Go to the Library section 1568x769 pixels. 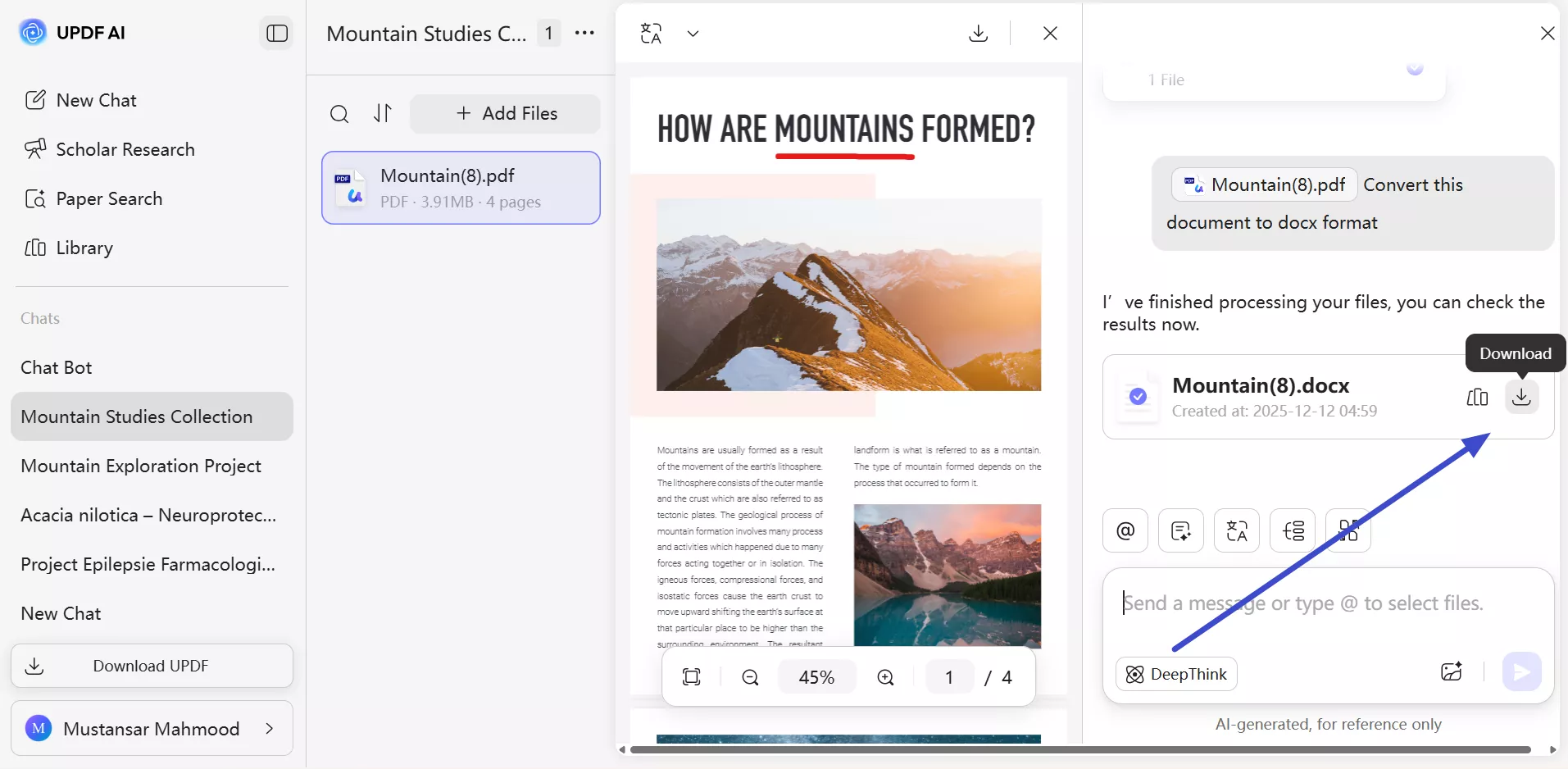pyautogui.click(x=69, y=248)
